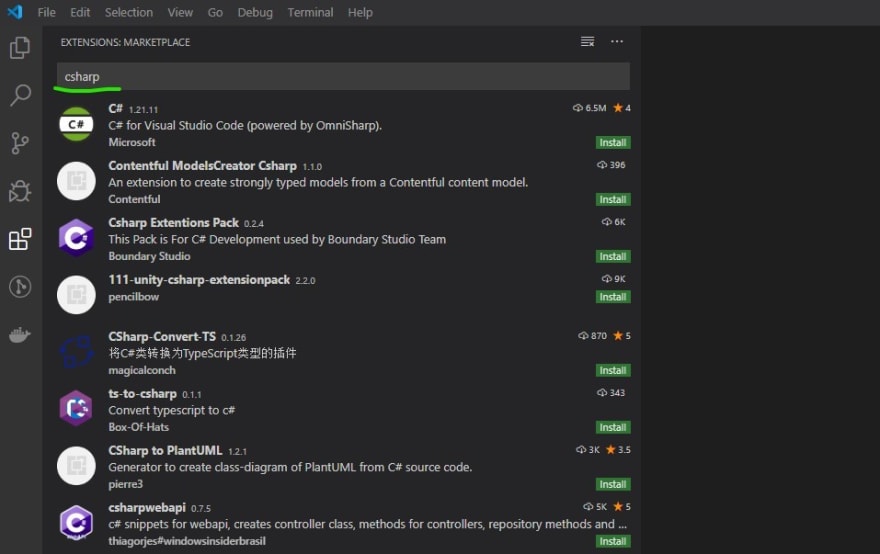Open Contentful ModelsCreator Csharp title
Image resolution: width=880 pixels, height=554 pixels.
pos(203,166)
